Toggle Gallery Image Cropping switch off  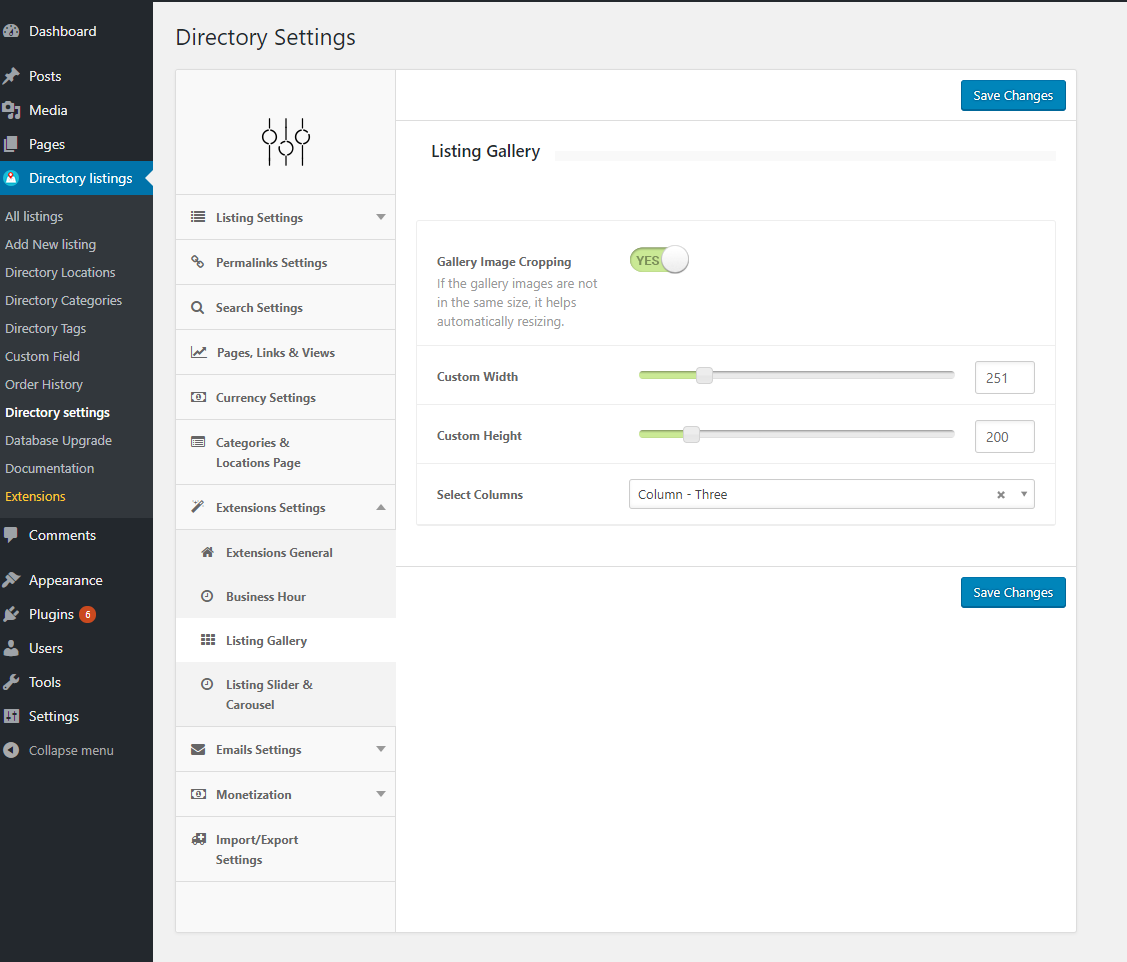[x=659, y=260]
